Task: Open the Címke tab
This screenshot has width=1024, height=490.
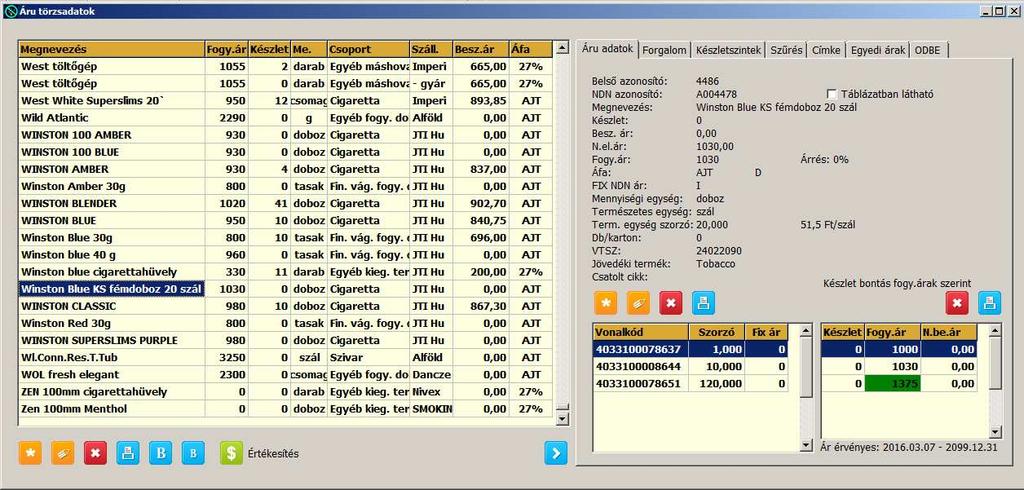Action: tap(826, 50)
